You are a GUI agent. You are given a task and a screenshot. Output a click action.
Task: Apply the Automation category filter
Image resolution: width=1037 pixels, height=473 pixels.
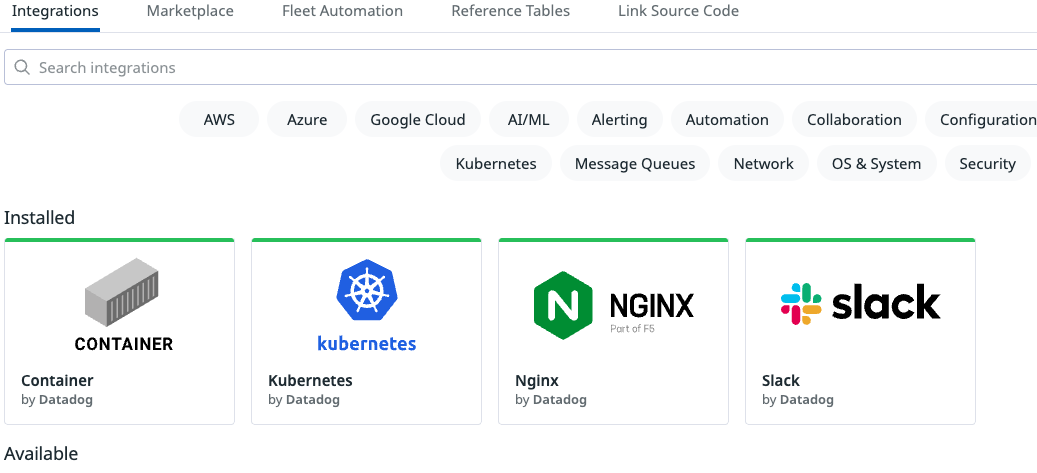pos(727,120)
